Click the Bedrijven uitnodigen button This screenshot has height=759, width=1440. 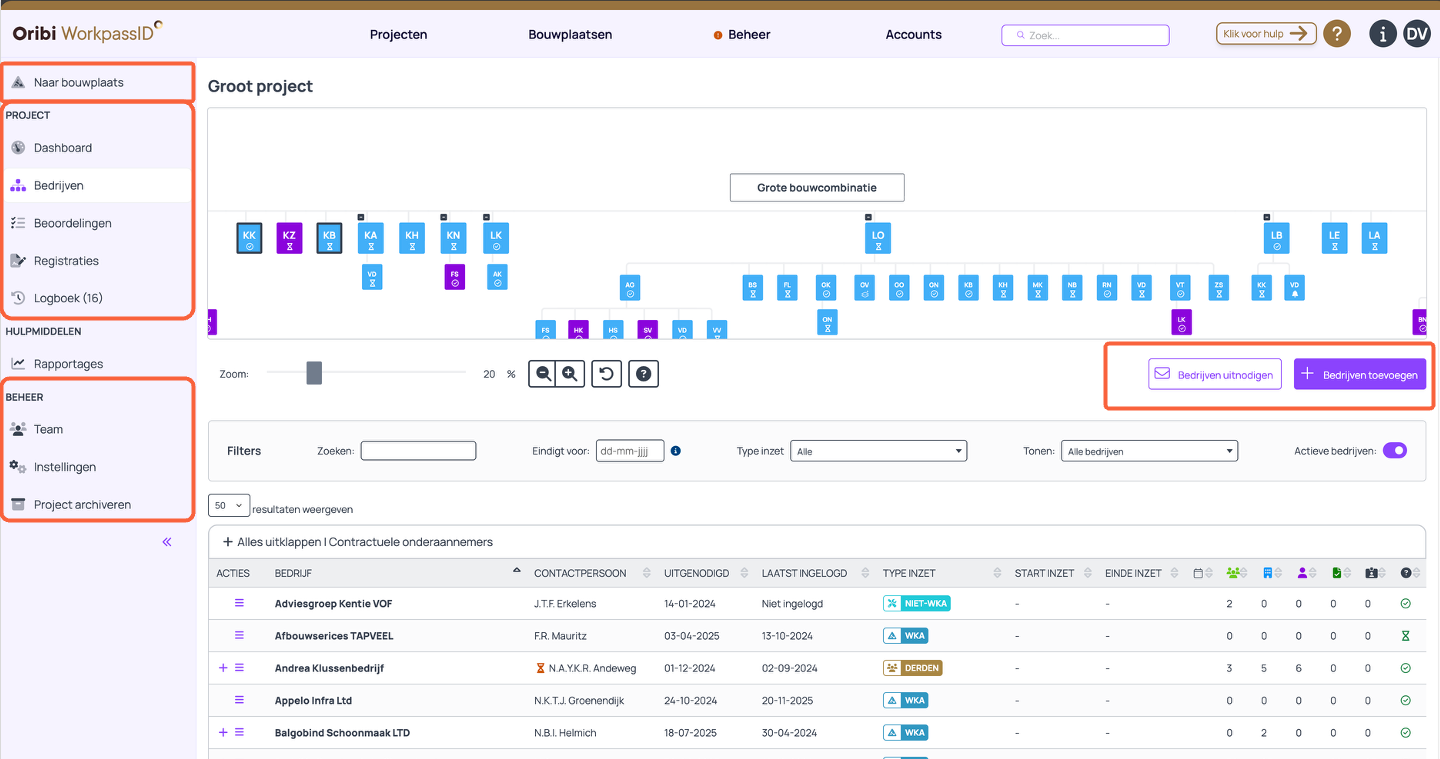tap(1214, 374)
